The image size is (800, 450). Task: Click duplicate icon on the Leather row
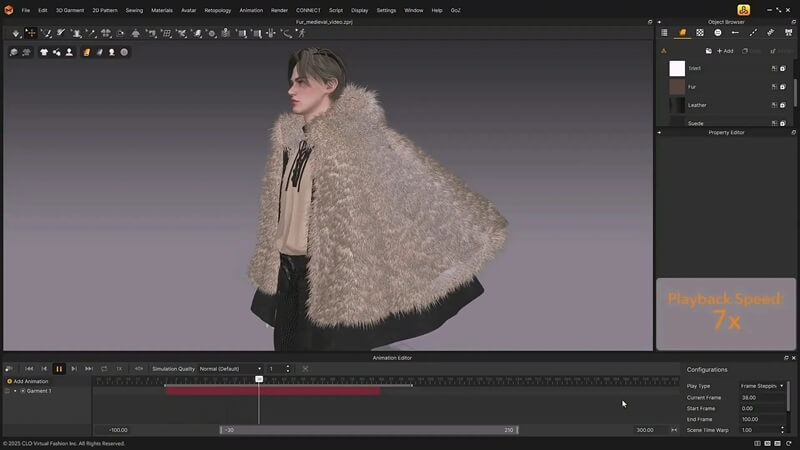pos(783,105)
